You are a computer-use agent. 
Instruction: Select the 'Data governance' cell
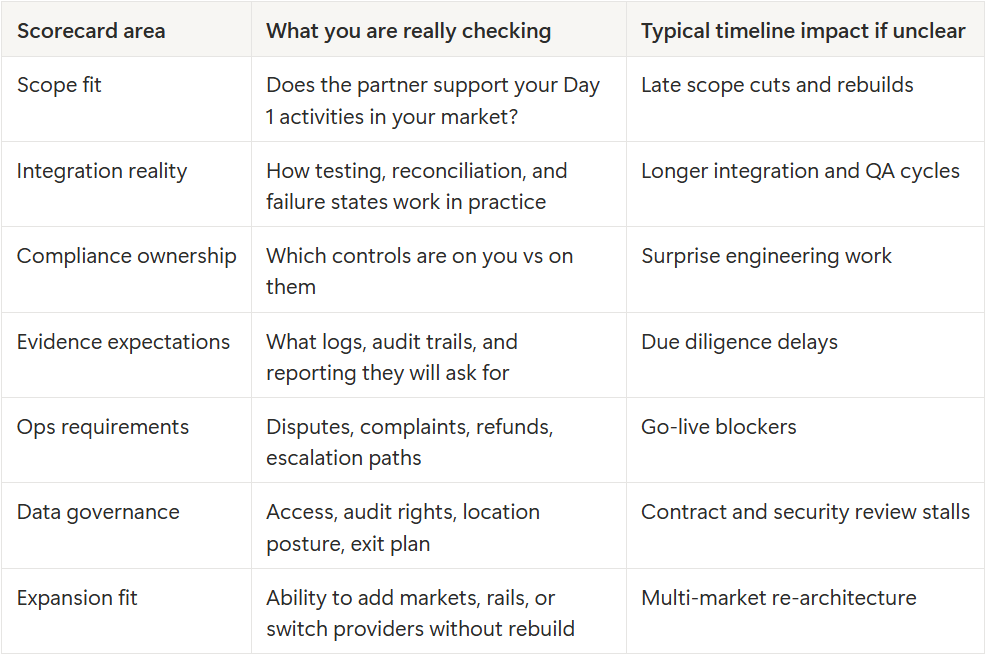tap(98, 512)
